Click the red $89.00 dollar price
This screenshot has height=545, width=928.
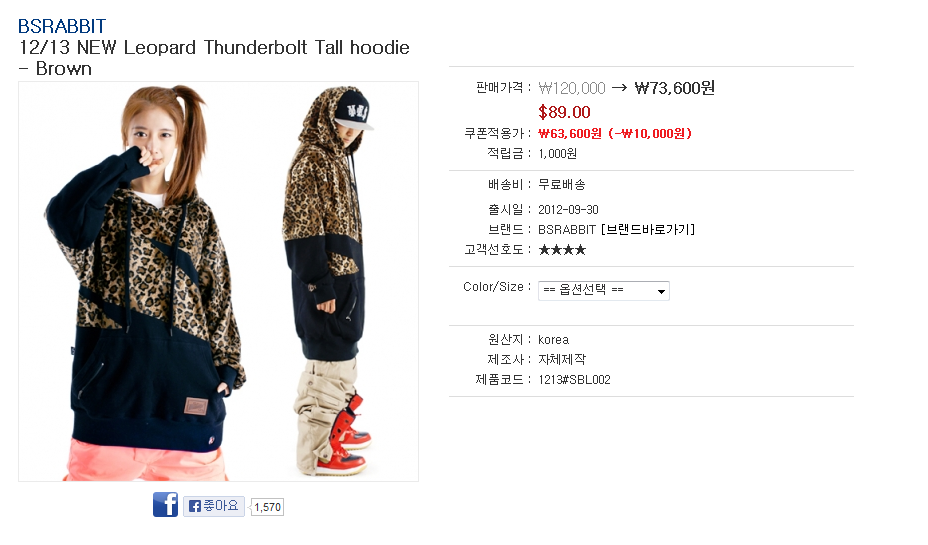click(x=564, y=112)
